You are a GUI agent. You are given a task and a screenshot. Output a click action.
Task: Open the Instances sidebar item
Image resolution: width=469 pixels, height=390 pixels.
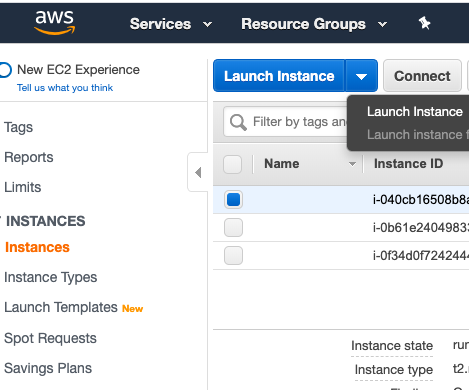(37, 247)
